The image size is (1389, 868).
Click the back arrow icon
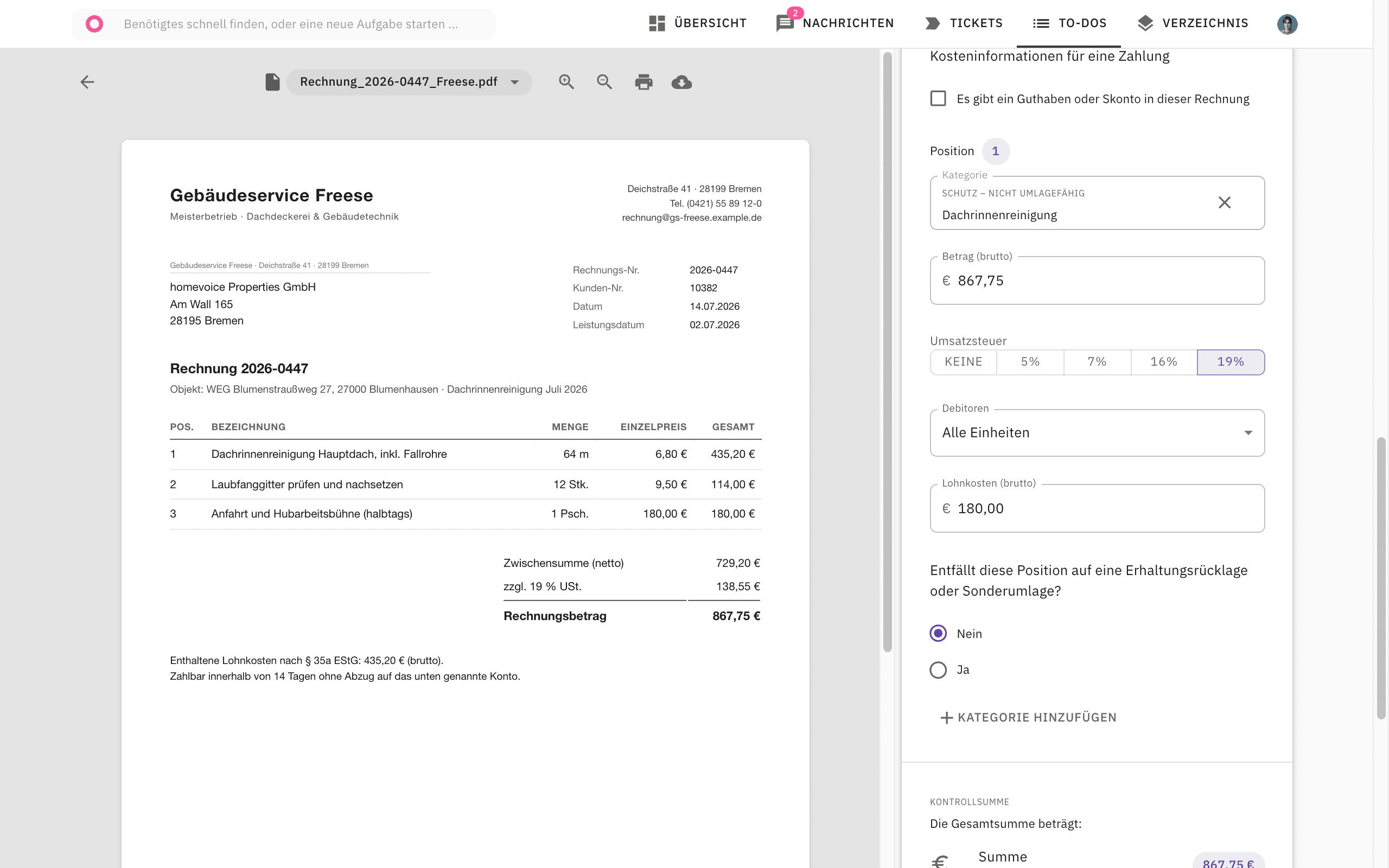[87, 82]
